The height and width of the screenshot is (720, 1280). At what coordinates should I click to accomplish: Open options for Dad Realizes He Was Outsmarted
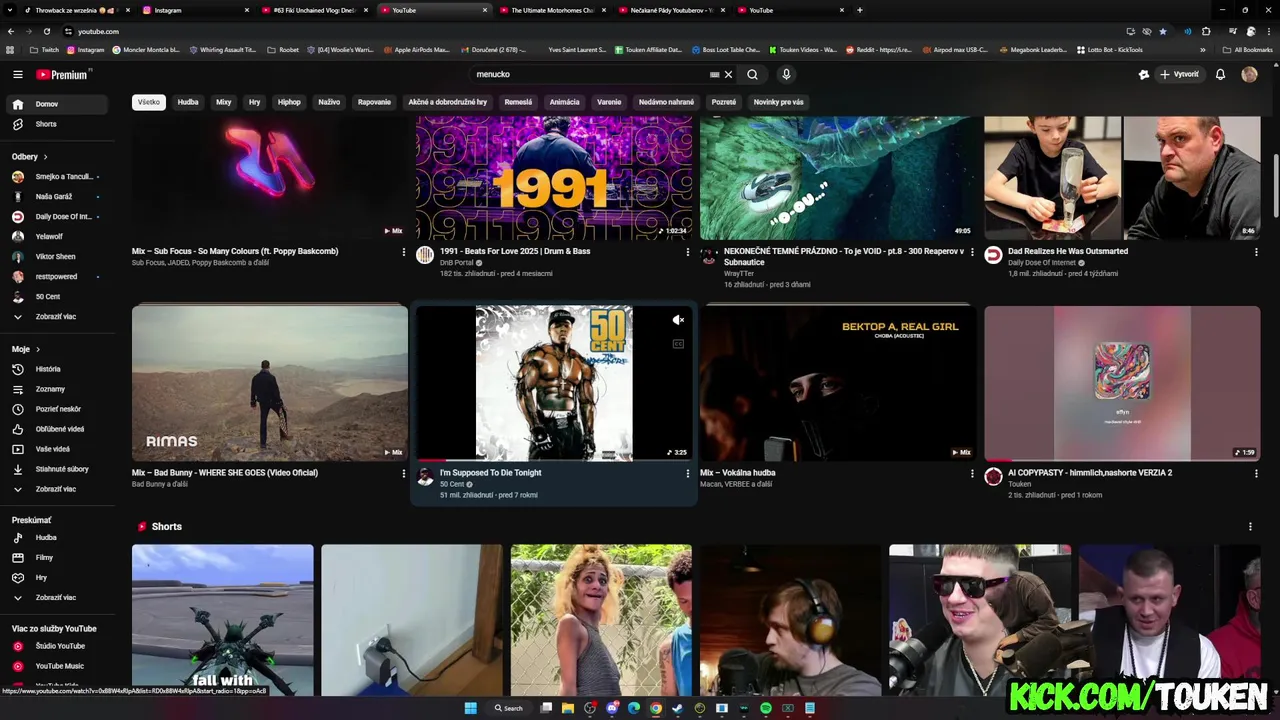(1256, 252)
